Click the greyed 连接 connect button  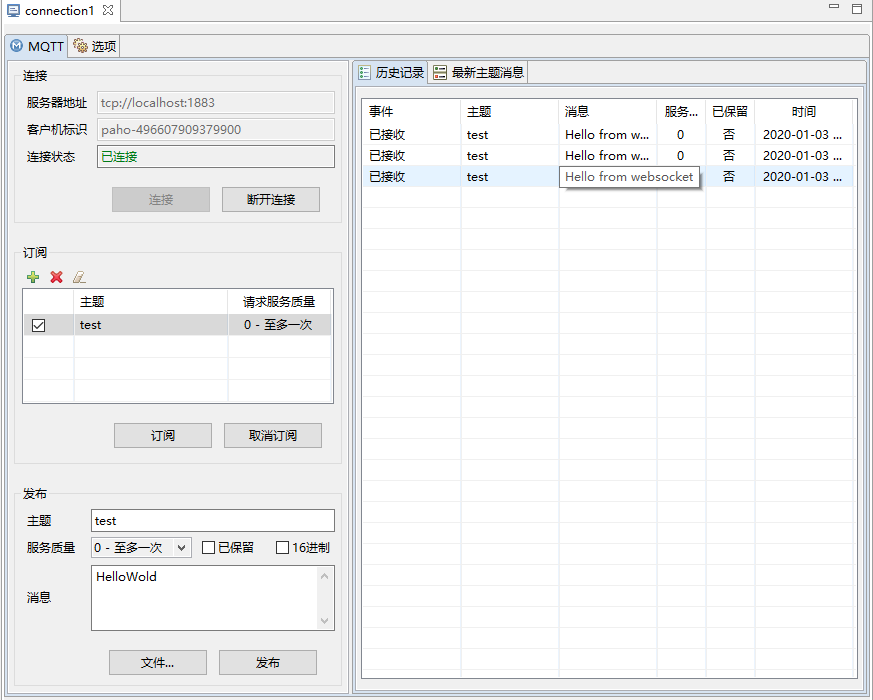coord(161,199)
